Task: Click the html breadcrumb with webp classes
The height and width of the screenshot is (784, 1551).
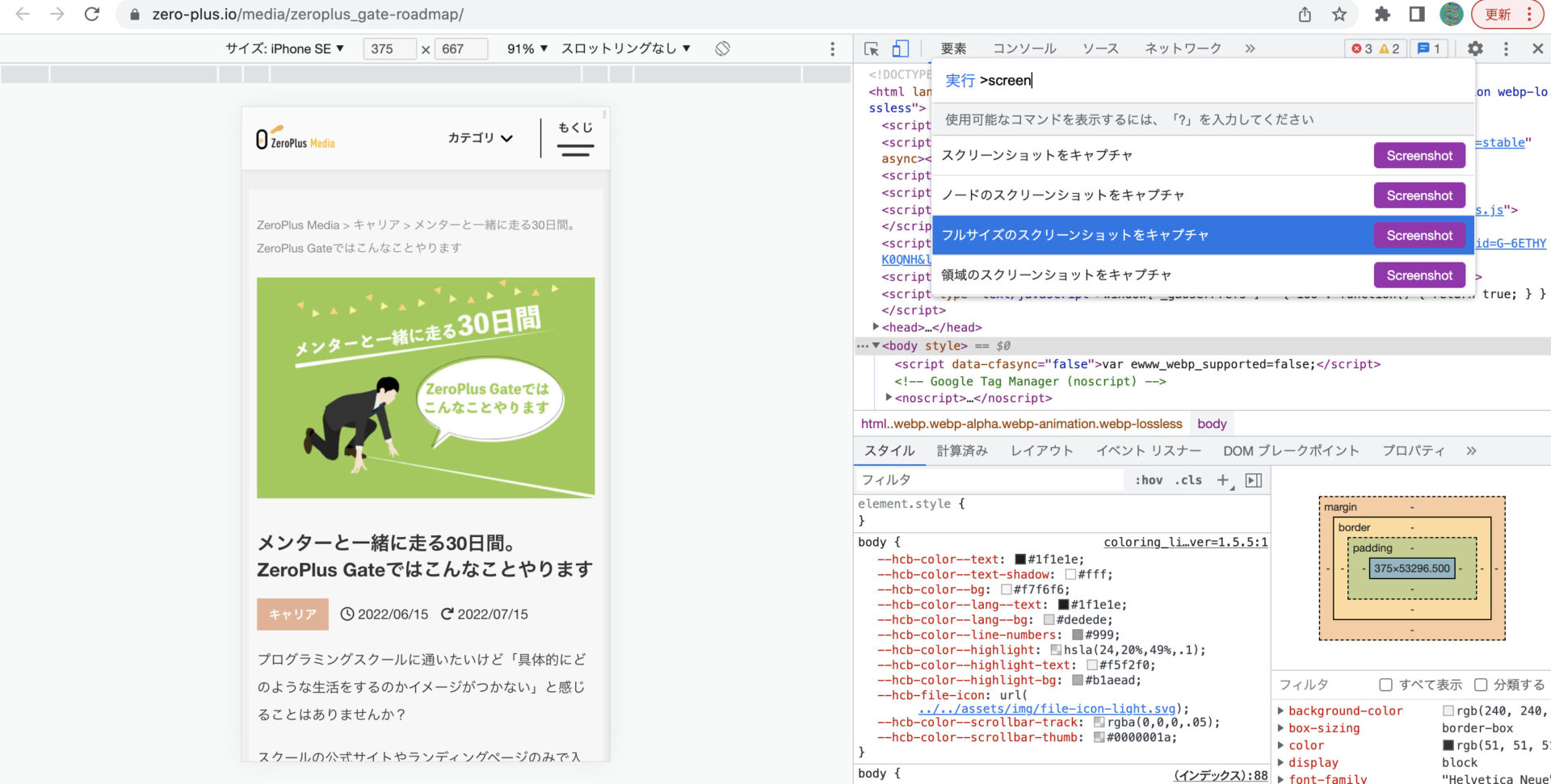Action: pyautogui.click(x=1021, y=423)
